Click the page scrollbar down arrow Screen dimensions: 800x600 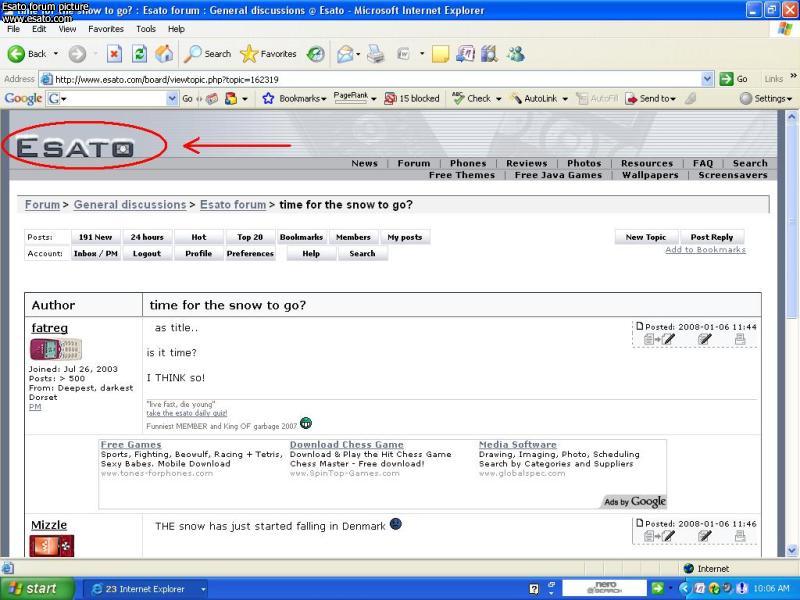point(792,551)
